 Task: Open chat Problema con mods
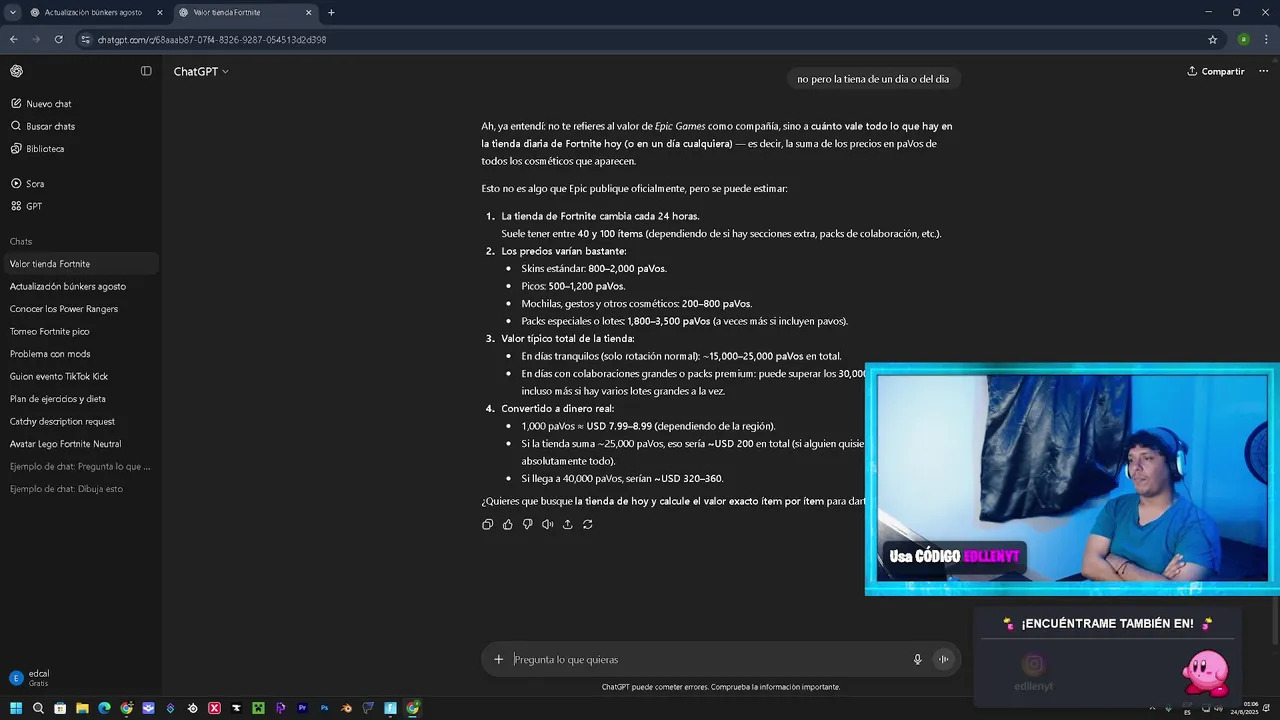click(x=80, y=354)
